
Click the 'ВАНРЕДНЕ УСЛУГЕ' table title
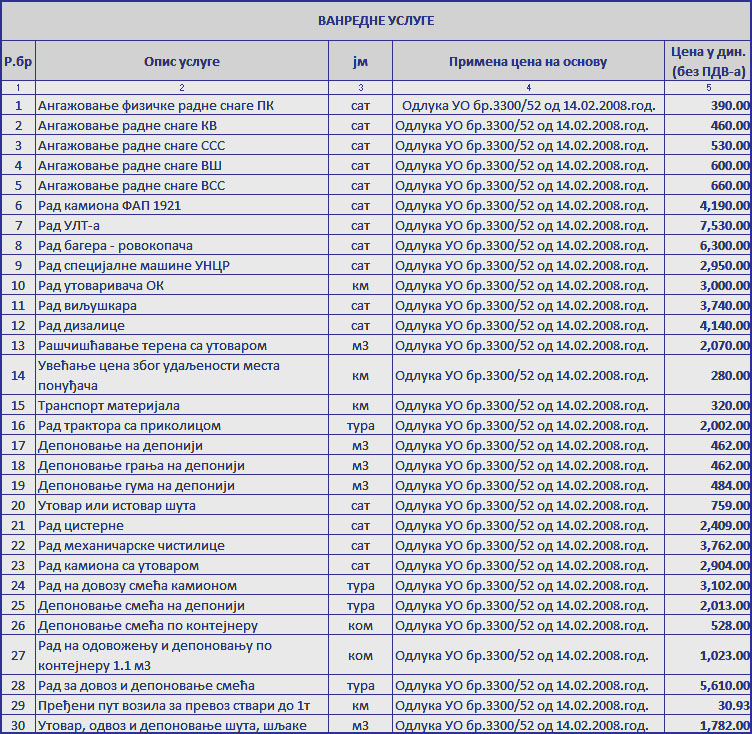pyautogui.click(x=376, y=21)
